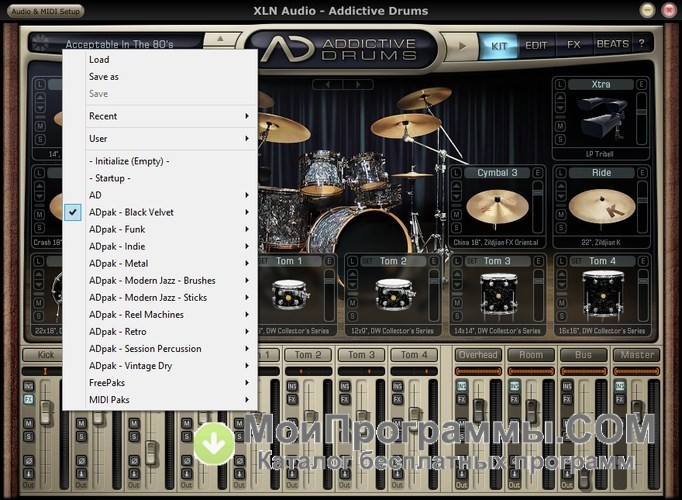Viewport: 682px width, 500px height.
Task: Mute the Ride slot
Action: [x=561, y=214]
